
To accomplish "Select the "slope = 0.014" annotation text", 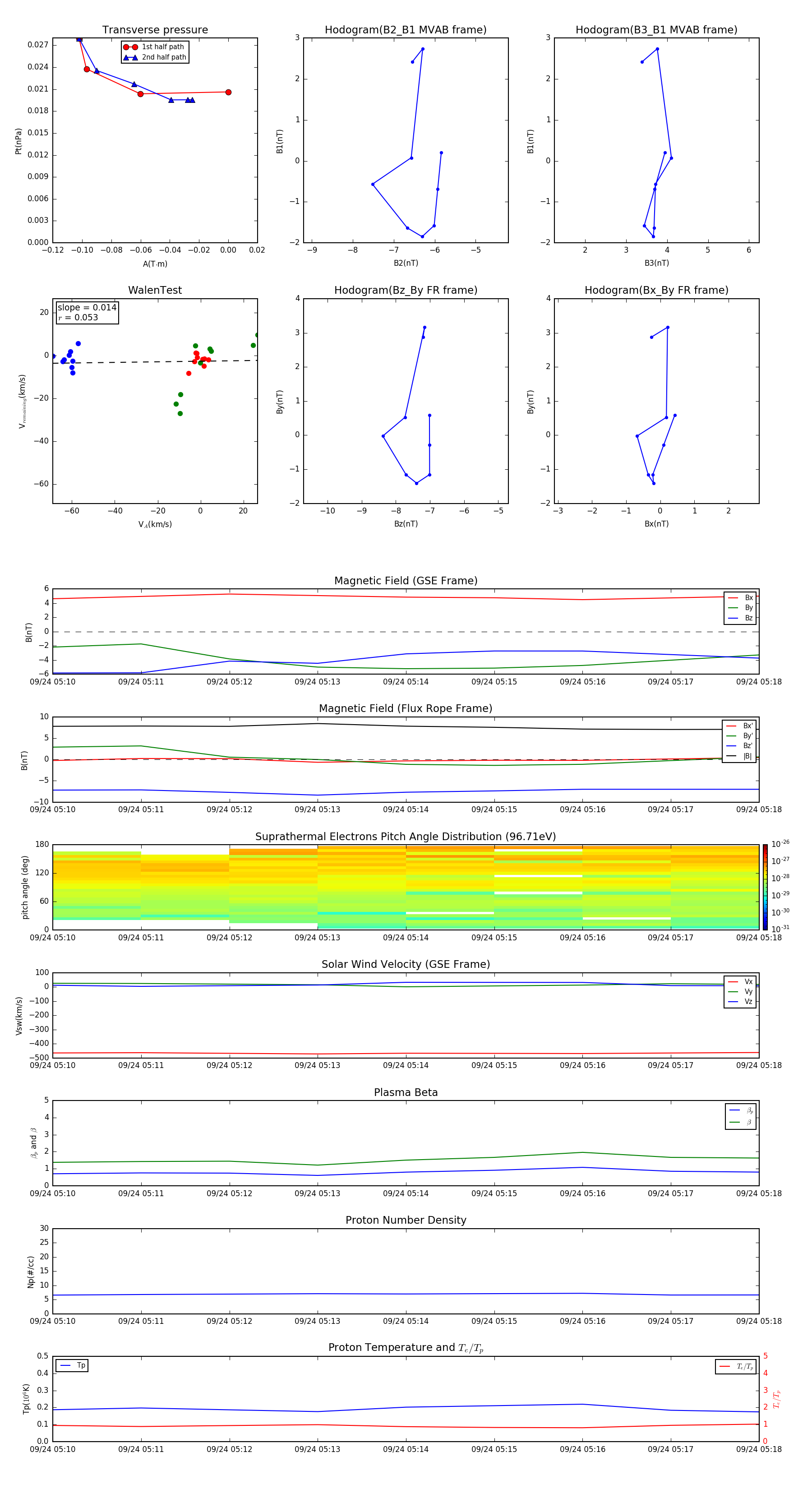I will [x=87, y=308].
